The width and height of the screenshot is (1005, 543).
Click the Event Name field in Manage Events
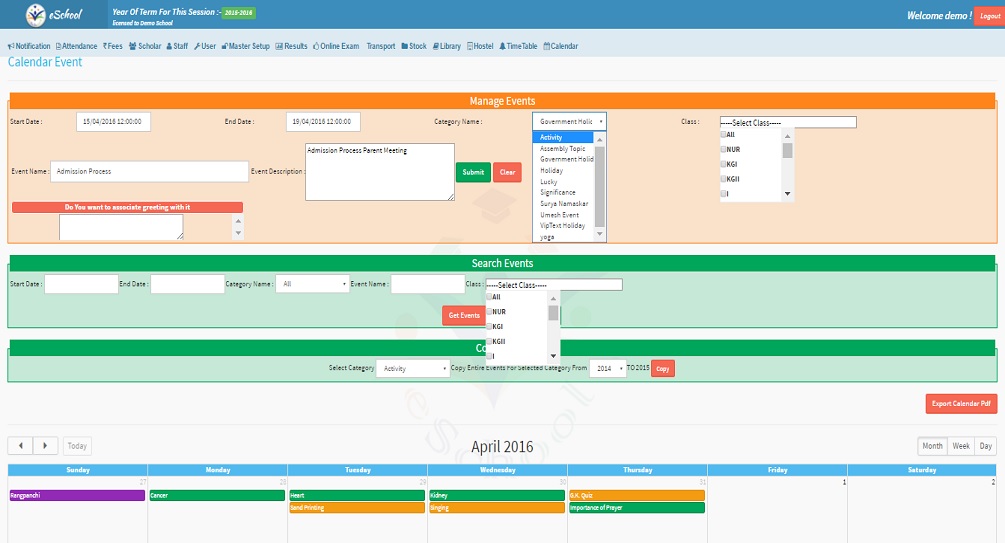149,172
